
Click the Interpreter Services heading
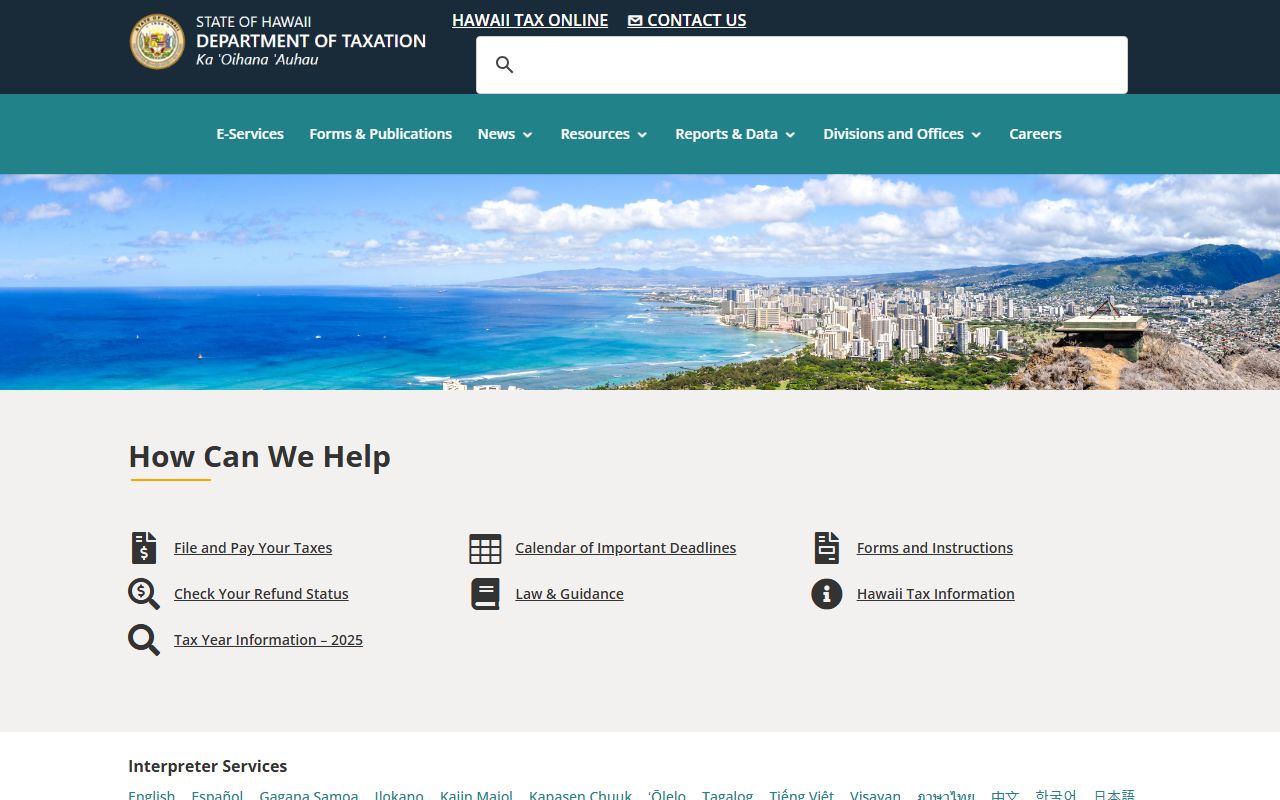tap(208, 766)
